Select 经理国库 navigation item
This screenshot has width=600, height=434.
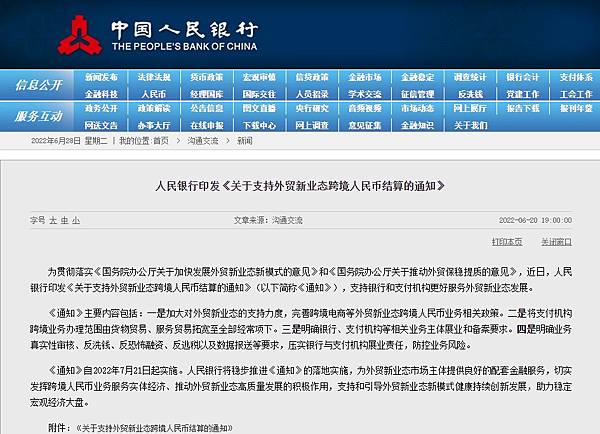coord(207,94)
